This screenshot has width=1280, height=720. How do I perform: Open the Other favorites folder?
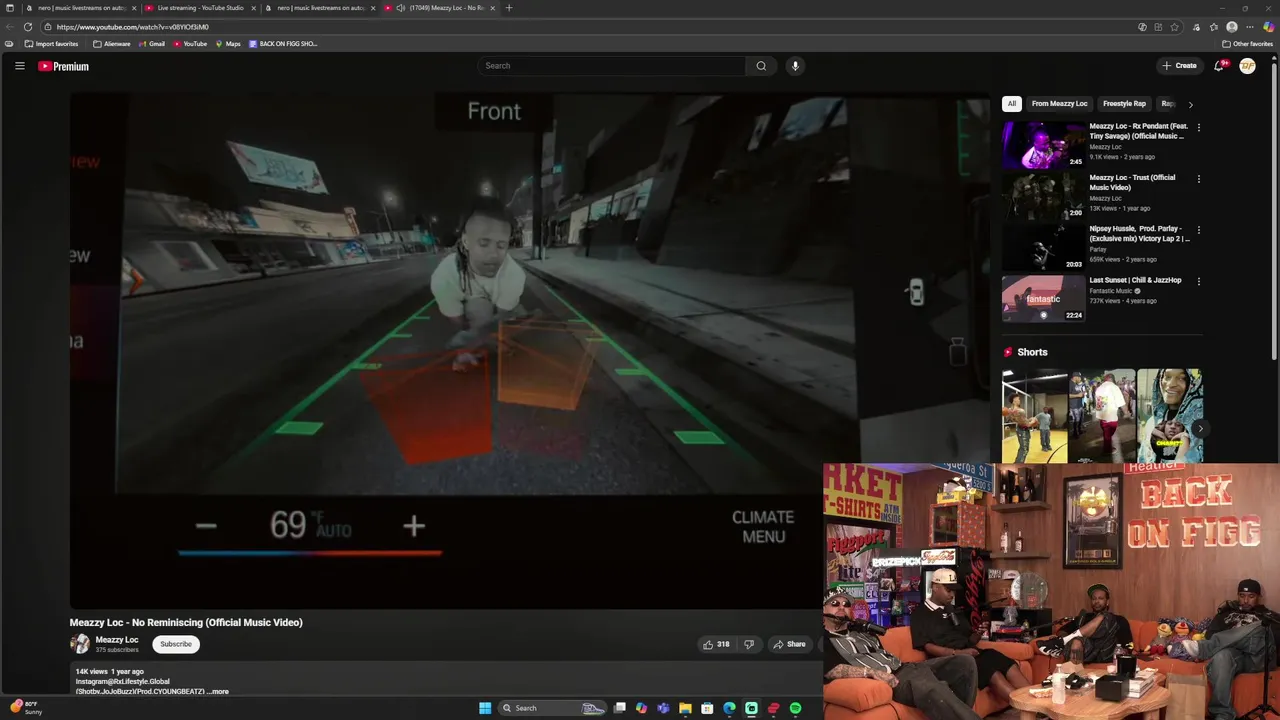click(x=1247, y=44)
